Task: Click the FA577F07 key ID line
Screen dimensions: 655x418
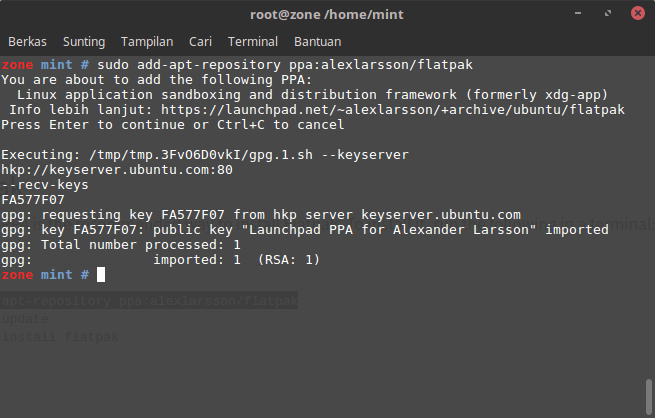Action: [x=33, y=200]
